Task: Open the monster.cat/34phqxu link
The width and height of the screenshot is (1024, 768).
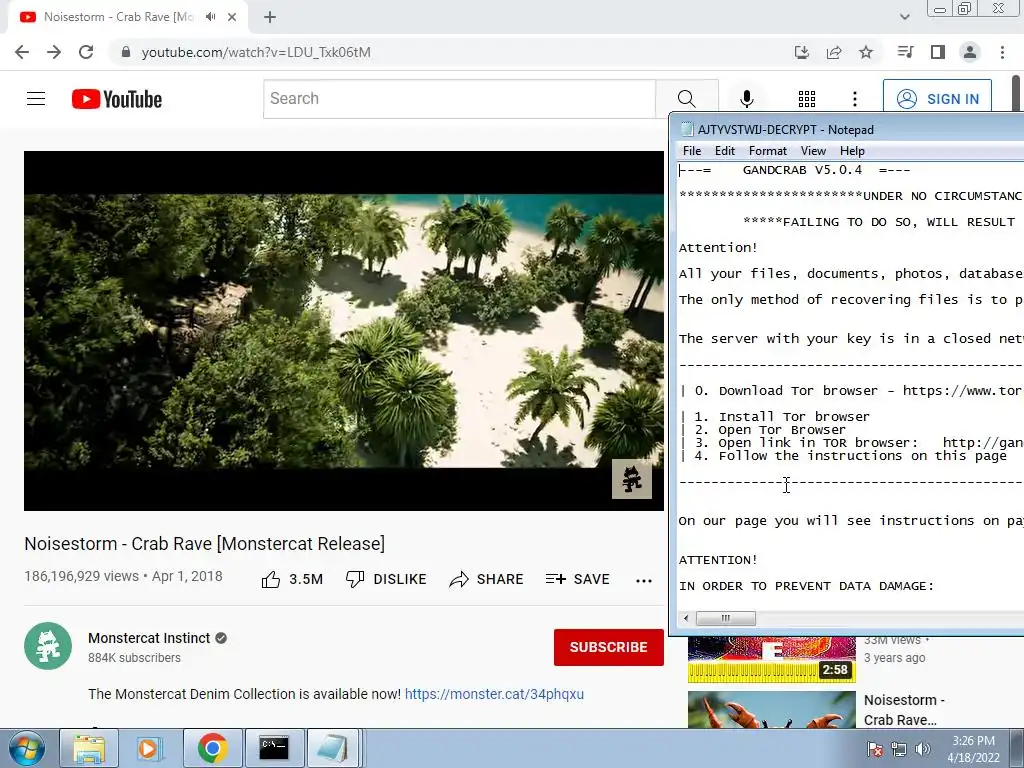Action: click(494, 694)
